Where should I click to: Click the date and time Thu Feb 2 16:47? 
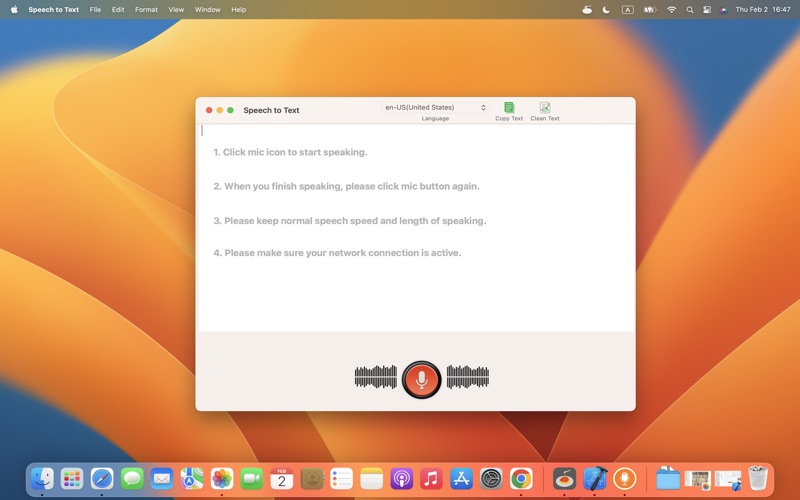(x=763, y=10)
